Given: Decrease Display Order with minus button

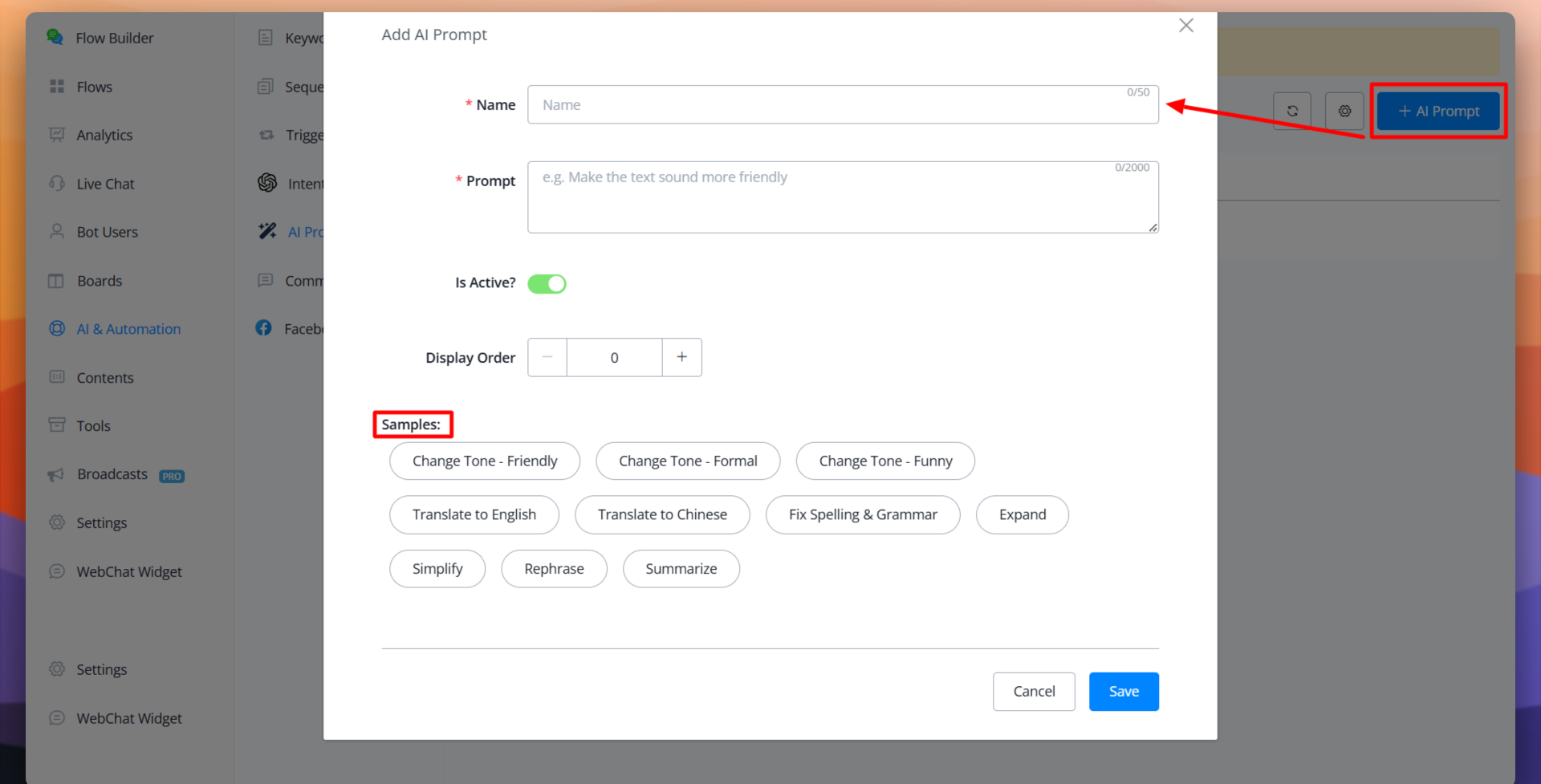Looking at the screenshot, I should (547, 357).
